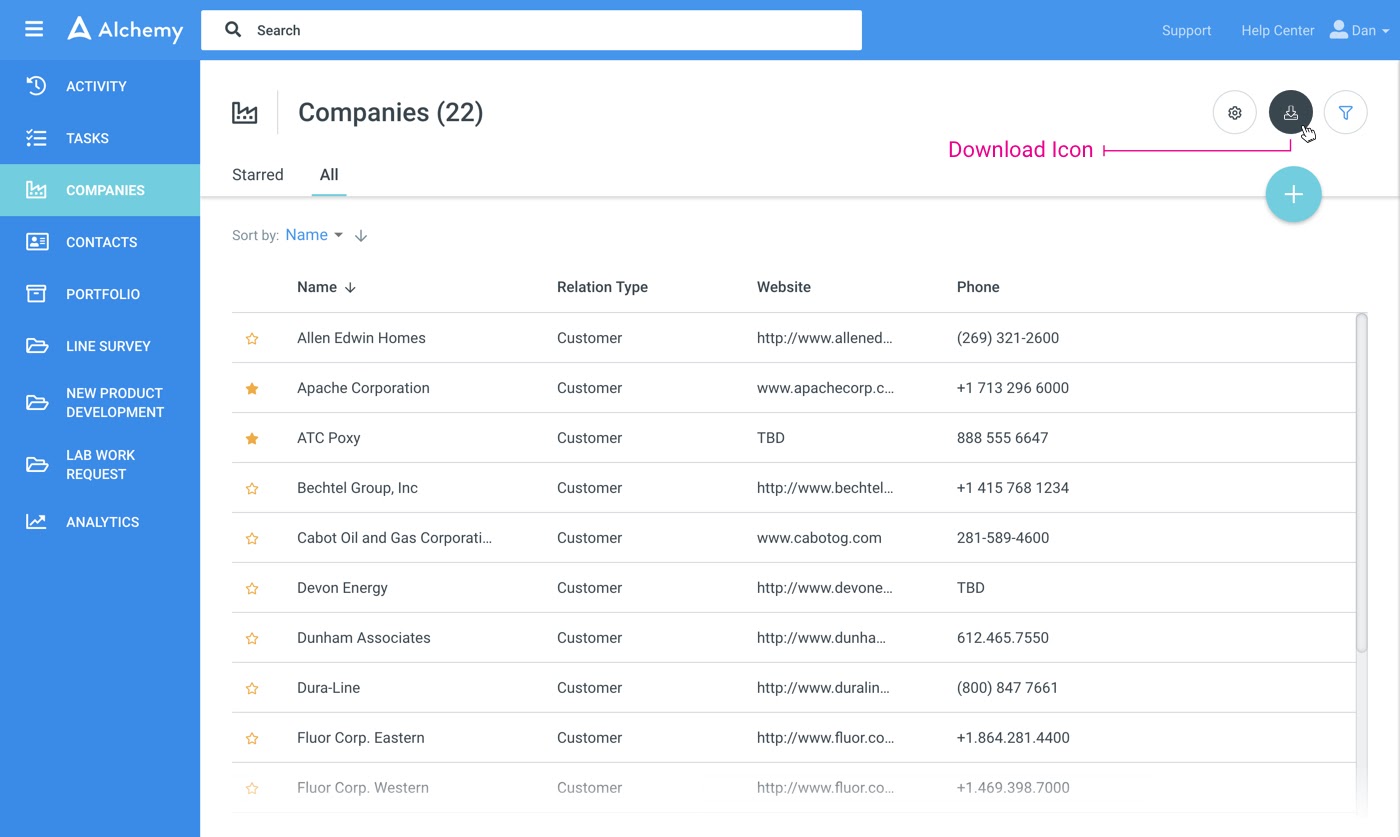Unstar Apache Corporation
The image size is (1400, 837).
point(252,388)
